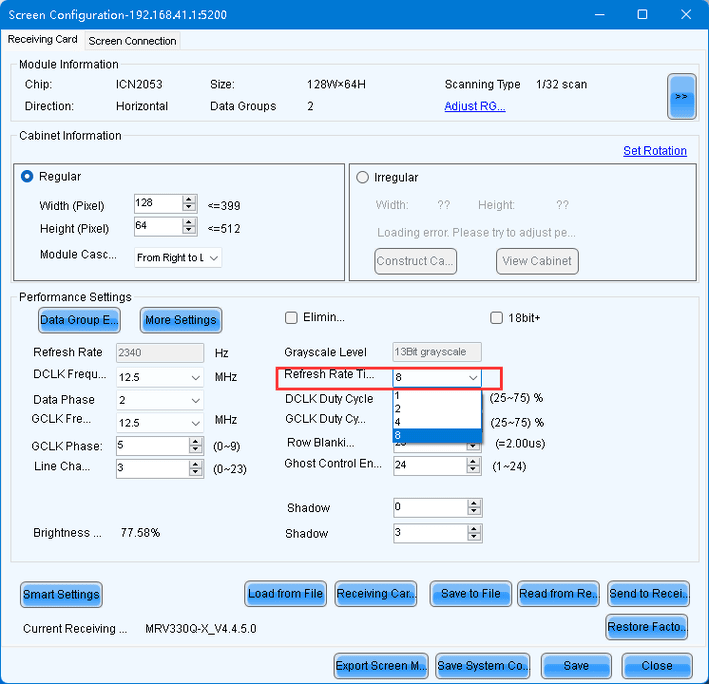This screenshot has height=684, width=709.
Task: Click Export Screen M... button
Action: [x=381, y=666]
